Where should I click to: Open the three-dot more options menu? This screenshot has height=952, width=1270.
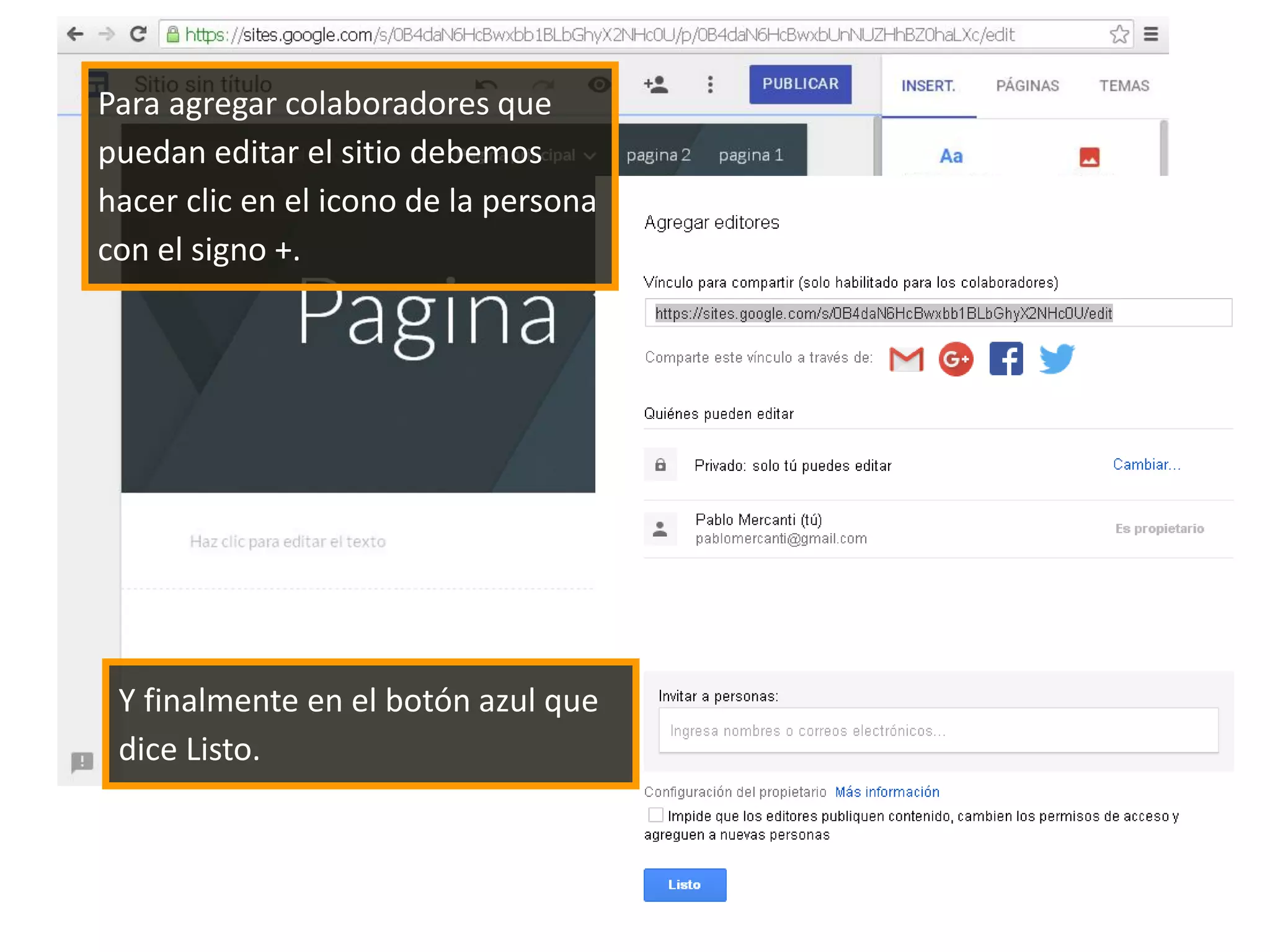point(710,84)
